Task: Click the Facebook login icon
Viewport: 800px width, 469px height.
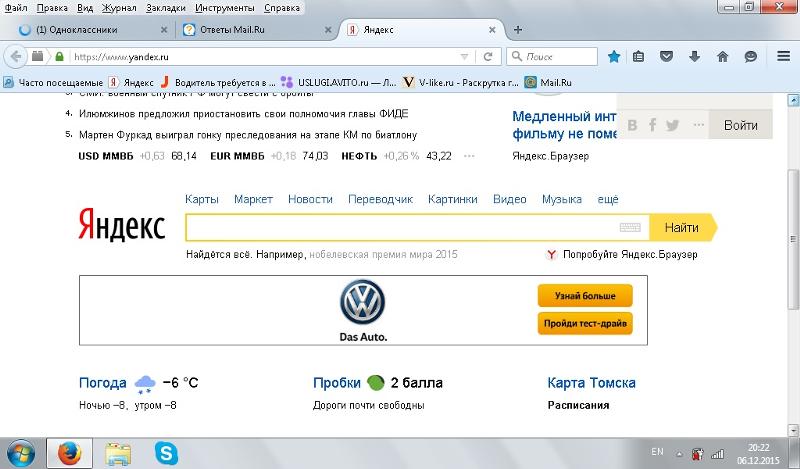Action: 653,125
